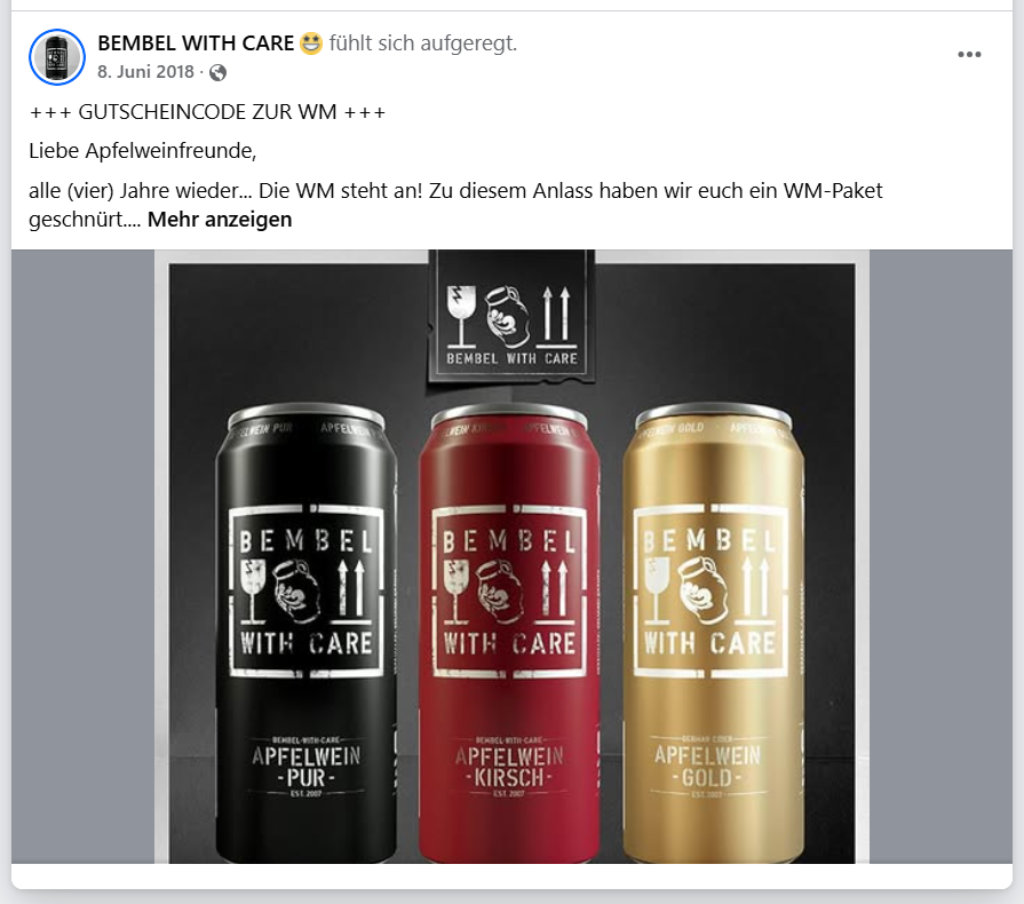
Task: Open photo at the red Apfelwein Kirsch can
Action: point(509,632)
